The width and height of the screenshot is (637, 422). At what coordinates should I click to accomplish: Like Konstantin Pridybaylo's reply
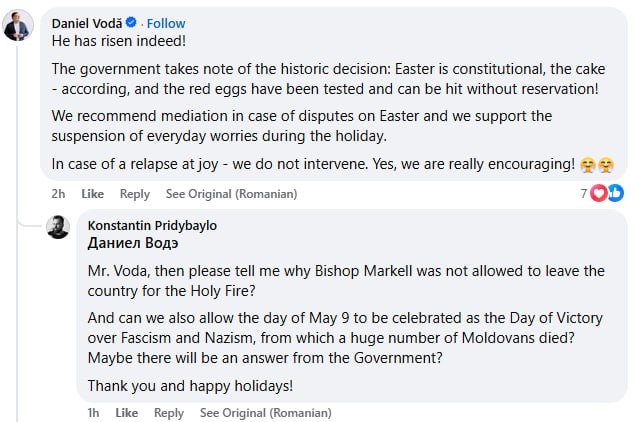pyautogui.click(x=126, y=412)
